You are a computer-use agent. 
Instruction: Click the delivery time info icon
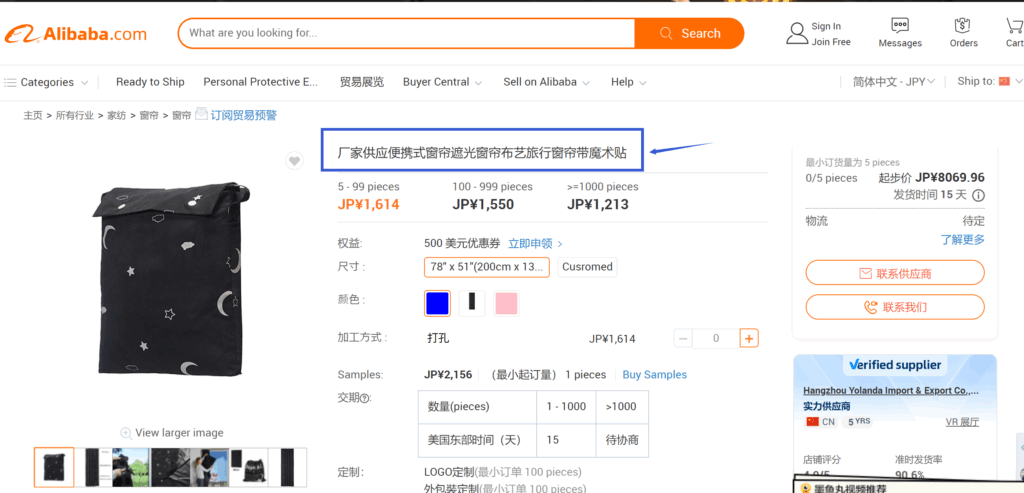tap(978, 195)
